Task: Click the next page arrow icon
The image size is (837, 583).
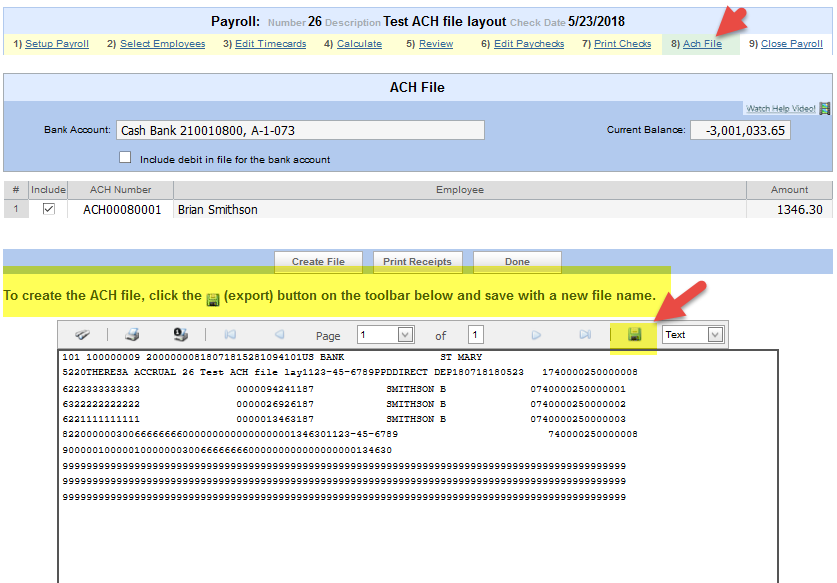Action: (536, 334)
